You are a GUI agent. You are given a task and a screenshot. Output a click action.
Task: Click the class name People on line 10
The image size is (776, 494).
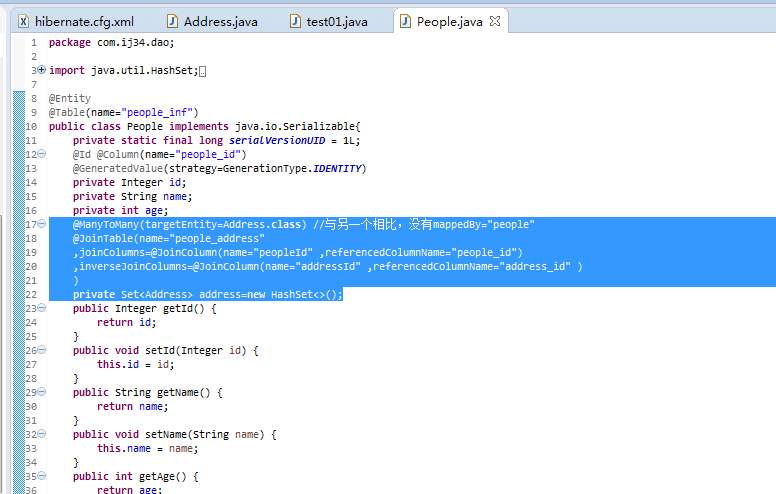(x=145, y=127)
